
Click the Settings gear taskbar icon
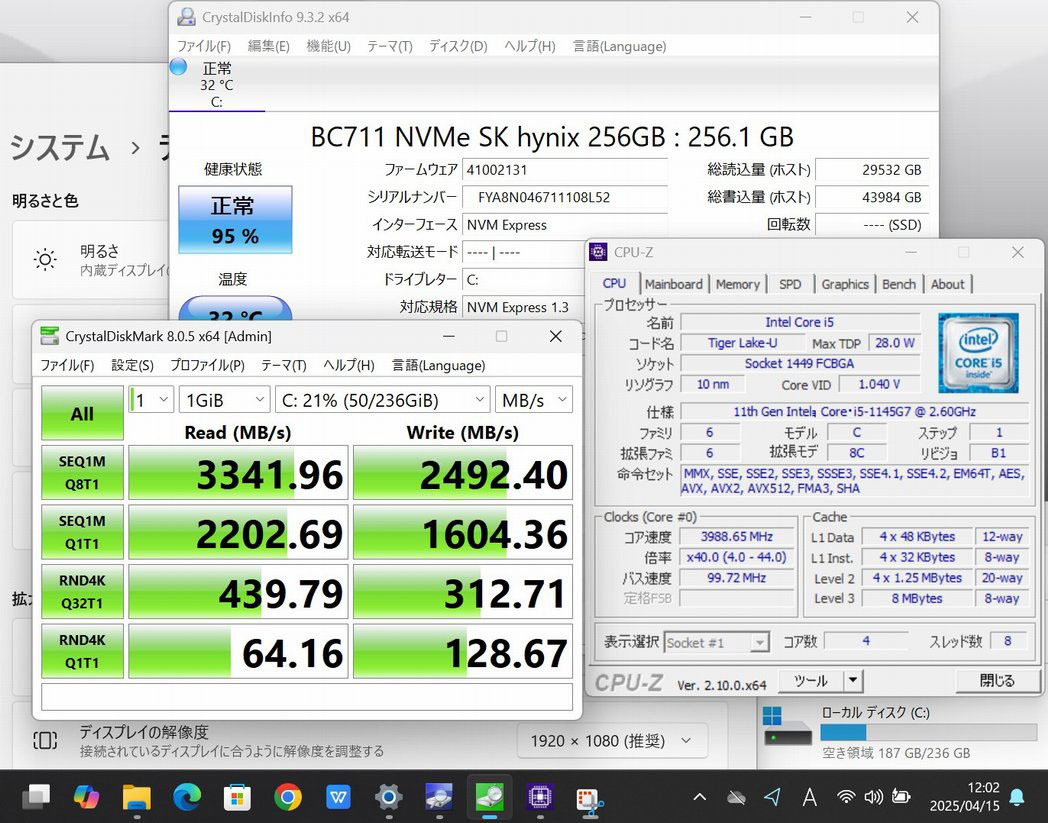click(388, 797)
